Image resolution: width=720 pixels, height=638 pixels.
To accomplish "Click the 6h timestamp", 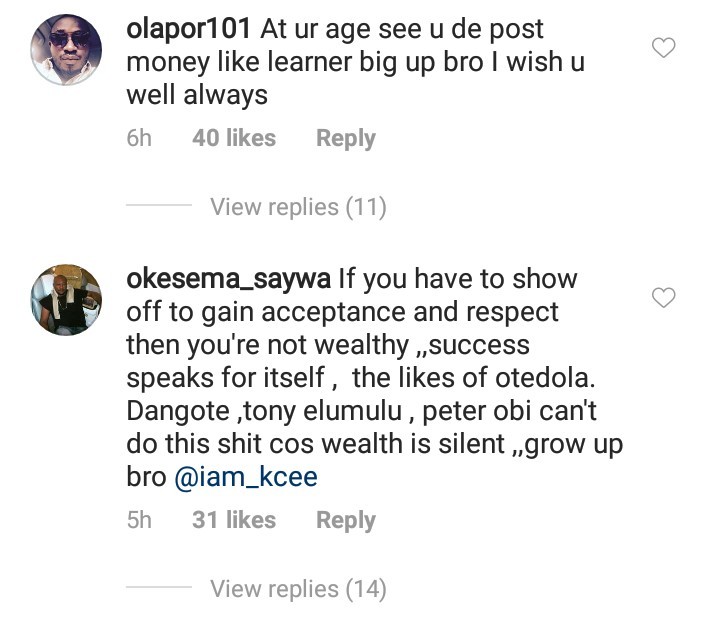I will point(139,139).
